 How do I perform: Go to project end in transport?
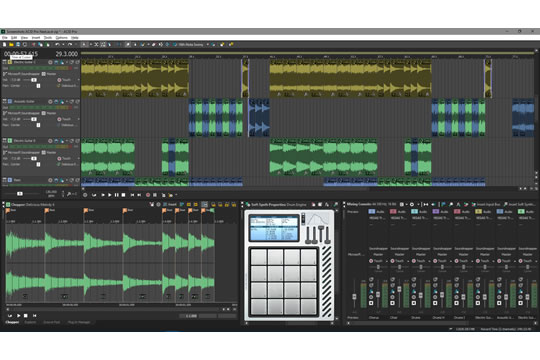[139, 195]
